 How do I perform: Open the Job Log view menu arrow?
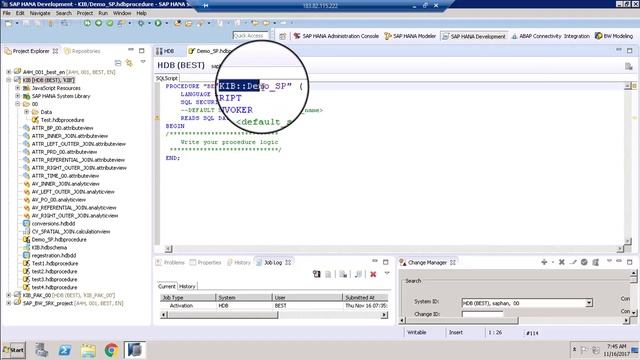point(387,273)
